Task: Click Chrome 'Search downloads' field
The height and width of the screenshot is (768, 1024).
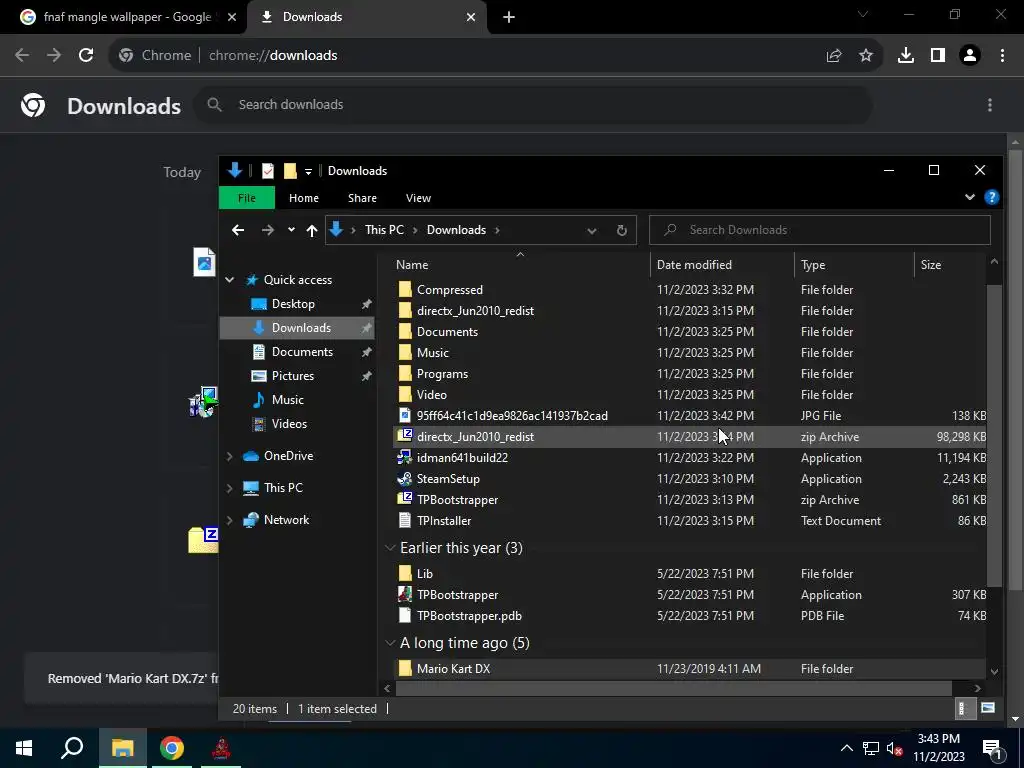Action: [532, 104]
